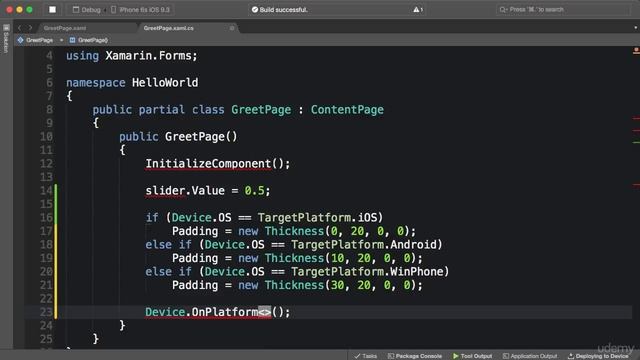Open the Tasks pad
Image resolution: width=640 pixels, height=360 pixels.
(x=366, y=356)
